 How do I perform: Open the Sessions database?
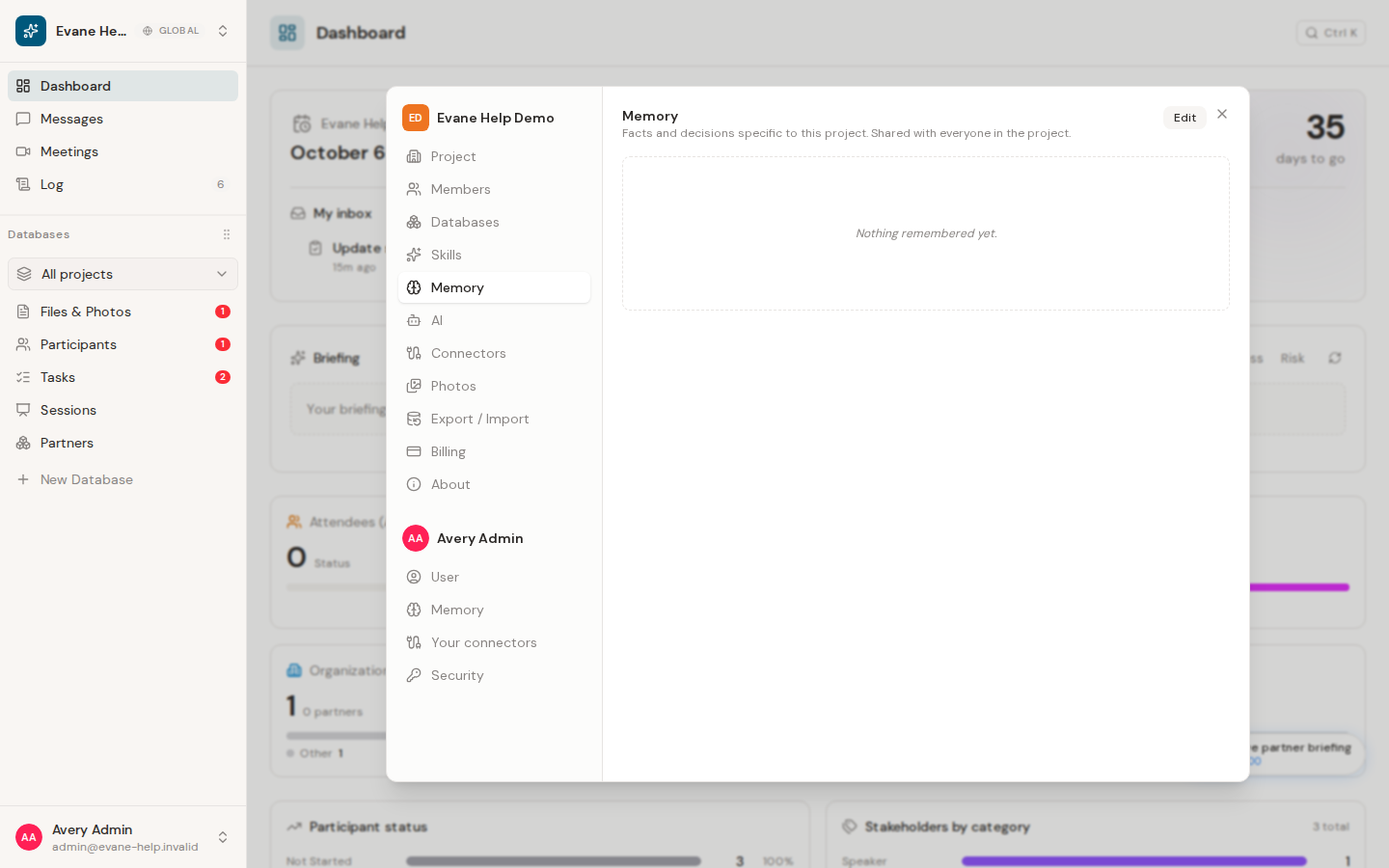pyautogui.click(x=123, y=410)
